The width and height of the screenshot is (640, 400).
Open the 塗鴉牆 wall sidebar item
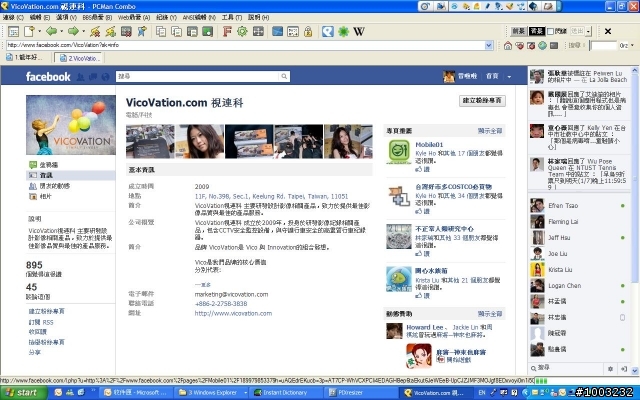click(49, 165)
